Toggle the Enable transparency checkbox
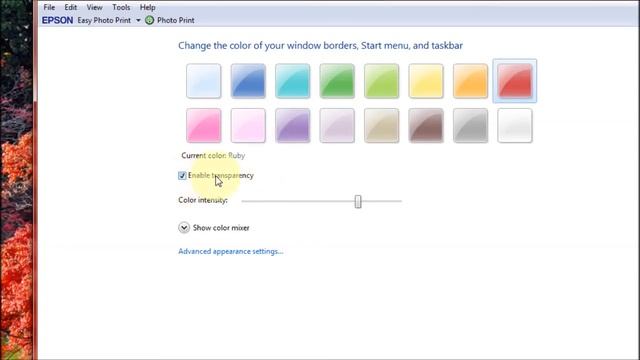Viewport: 640px width, 360px height. (182, 176)
